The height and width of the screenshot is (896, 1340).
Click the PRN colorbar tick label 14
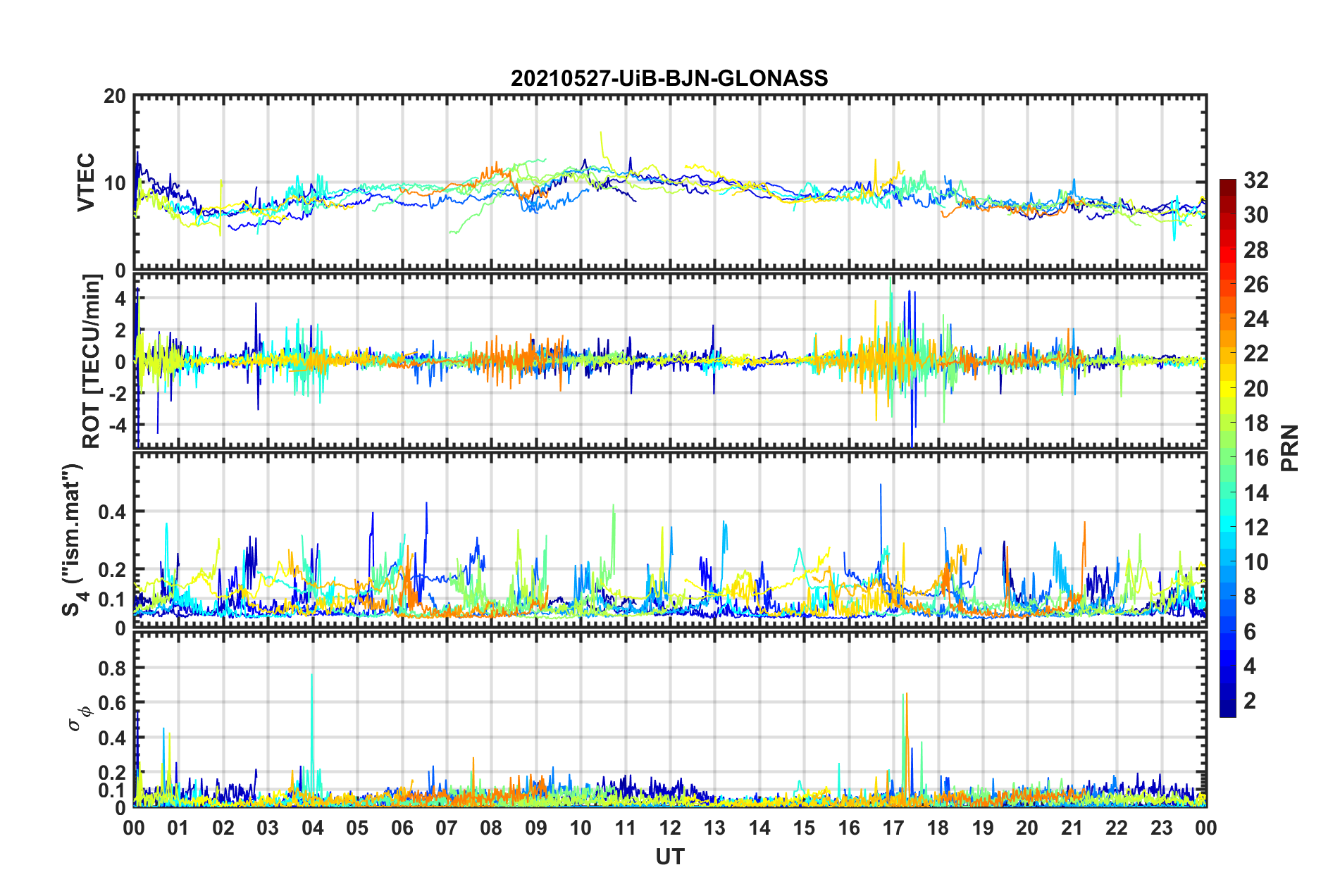point(1256,493)
